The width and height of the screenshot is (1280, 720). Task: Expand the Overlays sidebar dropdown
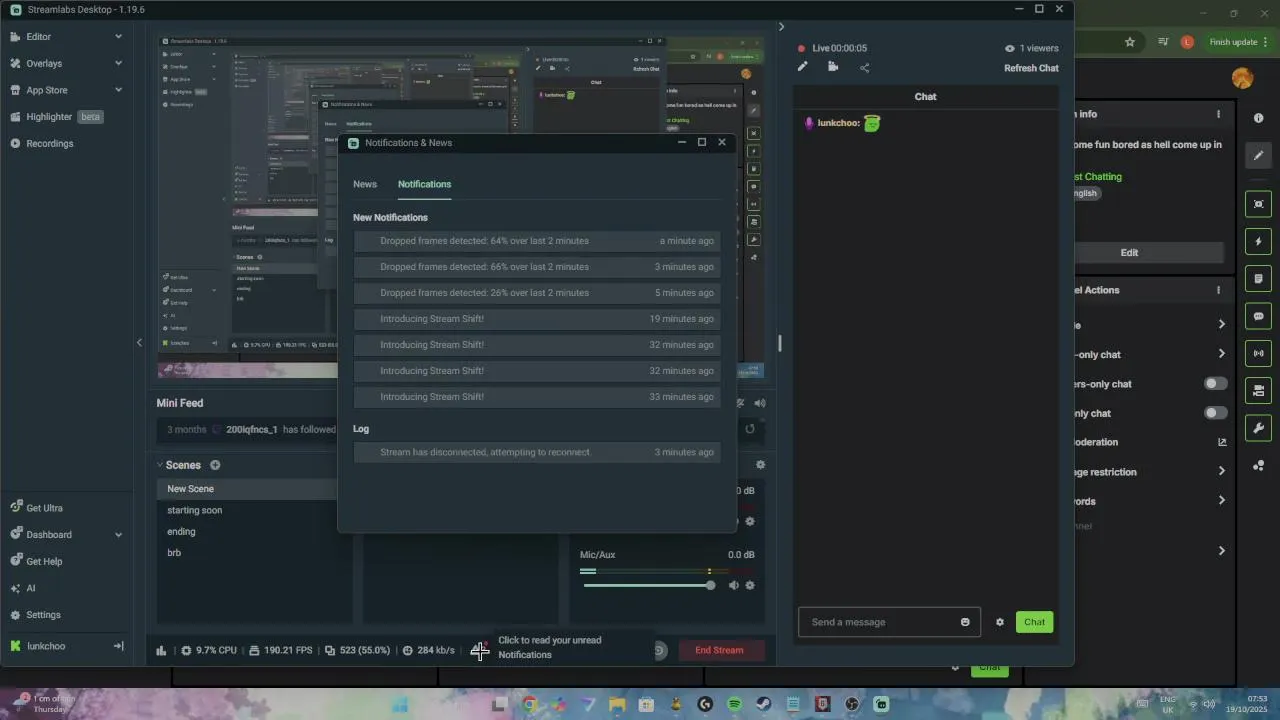pos(118,63)
